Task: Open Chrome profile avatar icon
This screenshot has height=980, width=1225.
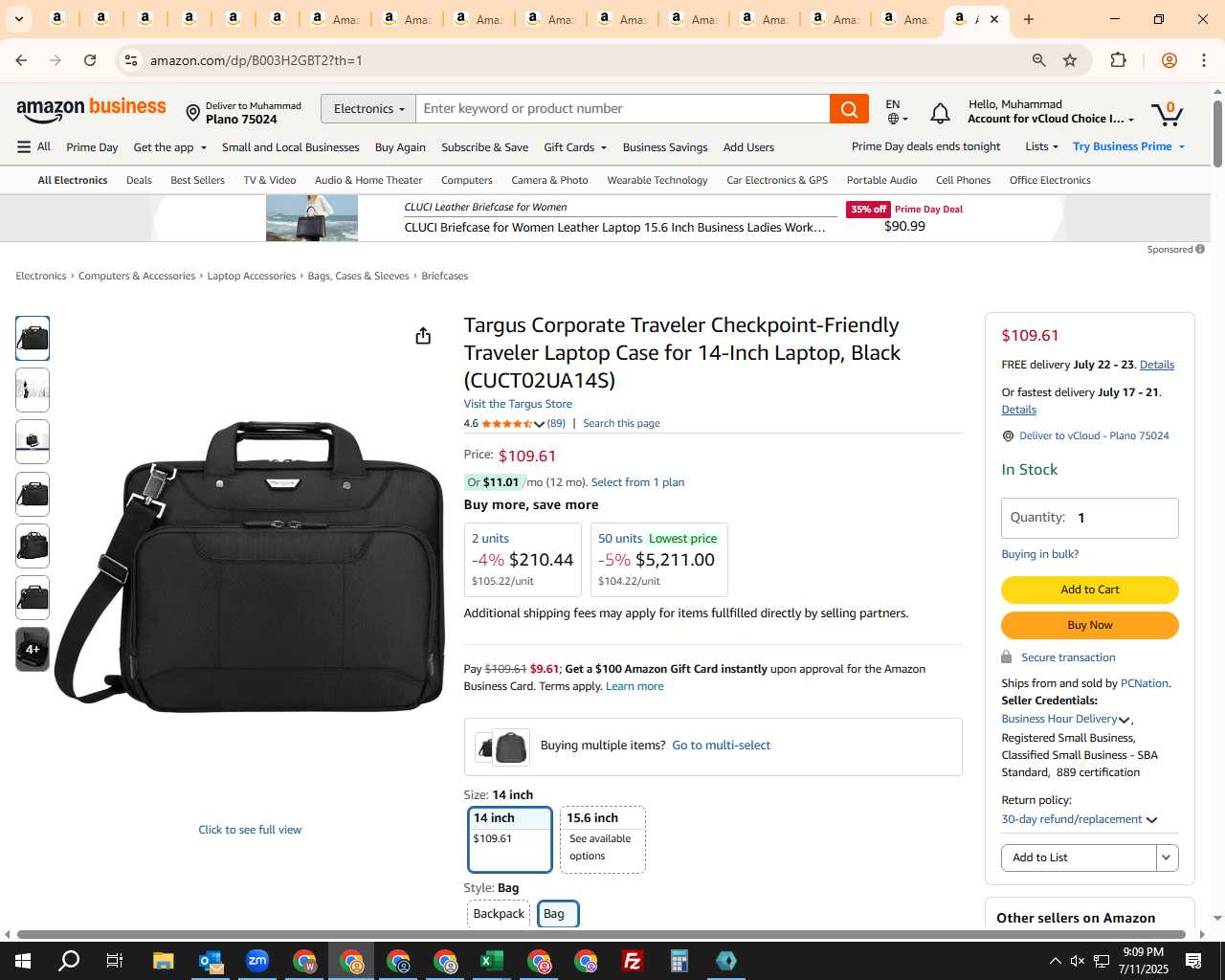Action: coord(1169,60)
